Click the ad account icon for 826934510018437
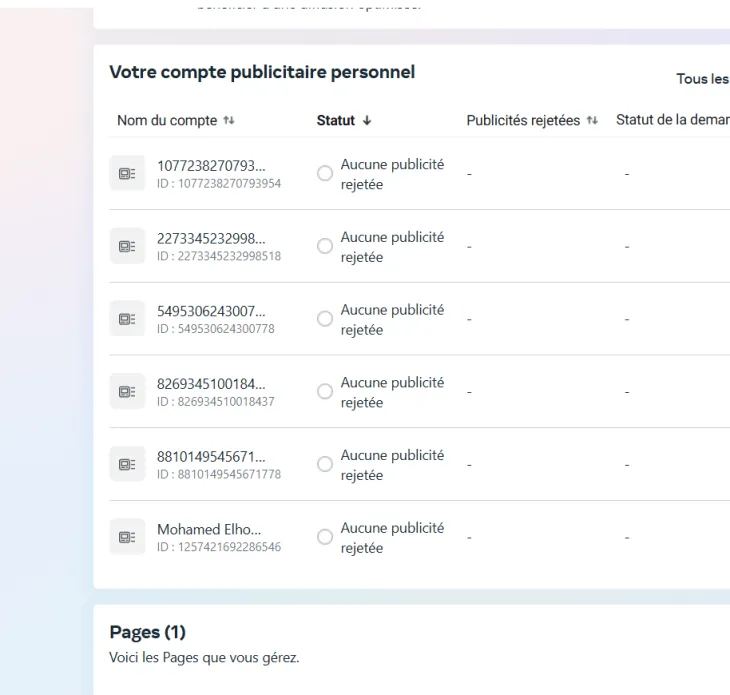The height and width of the screenshot is (695, 730). click(x=127, y=392)
